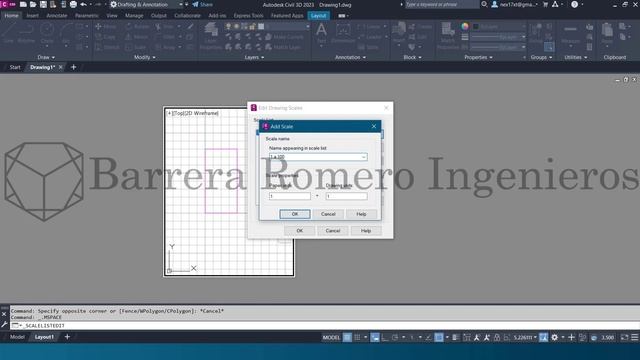This screenshot has width=640, height=360.
Task: Click the New drawing icon in quick access toolbar
Action: click(x=23, y=4)
